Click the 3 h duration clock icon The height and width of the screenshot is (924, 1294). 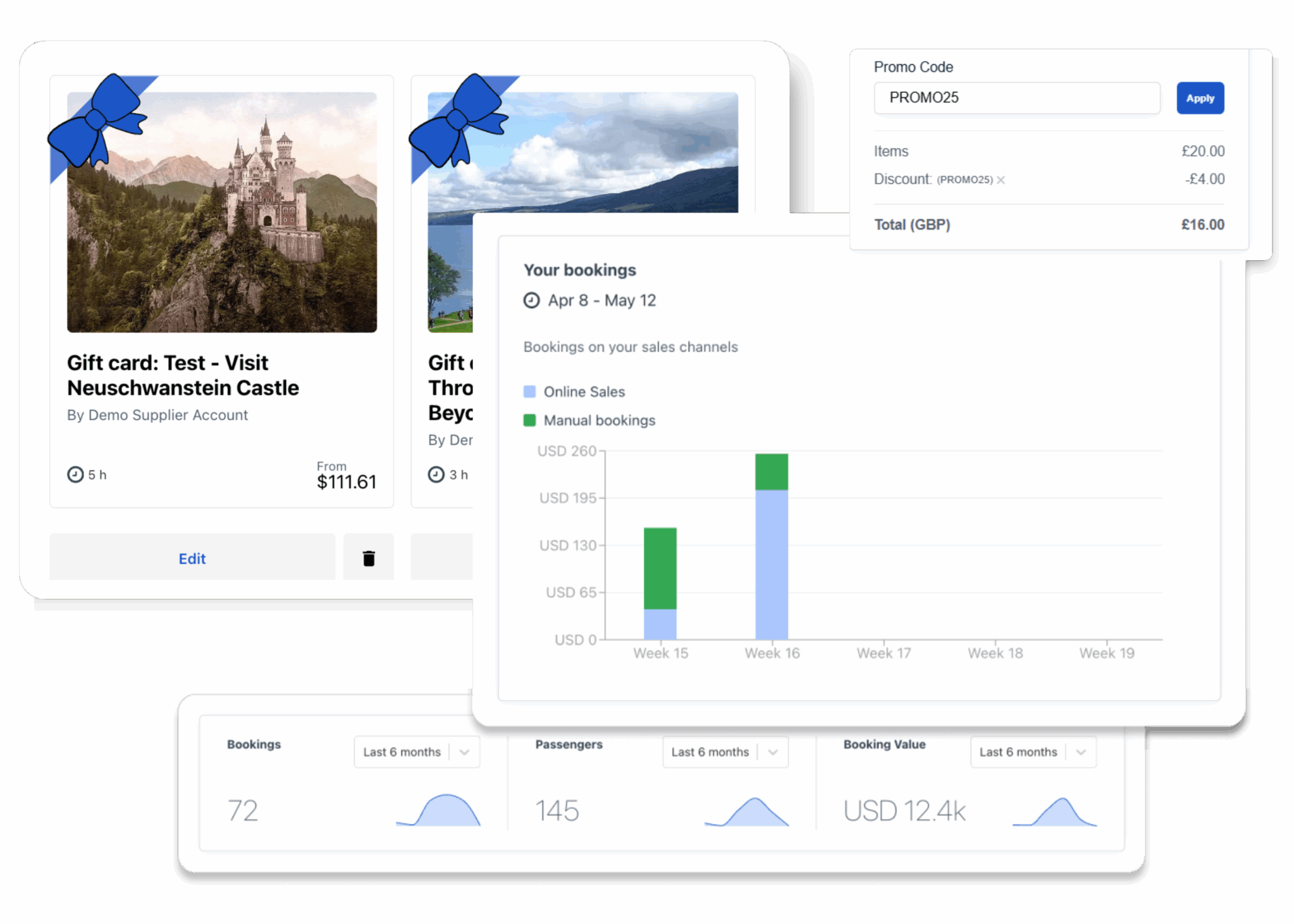tap(436, 474)
